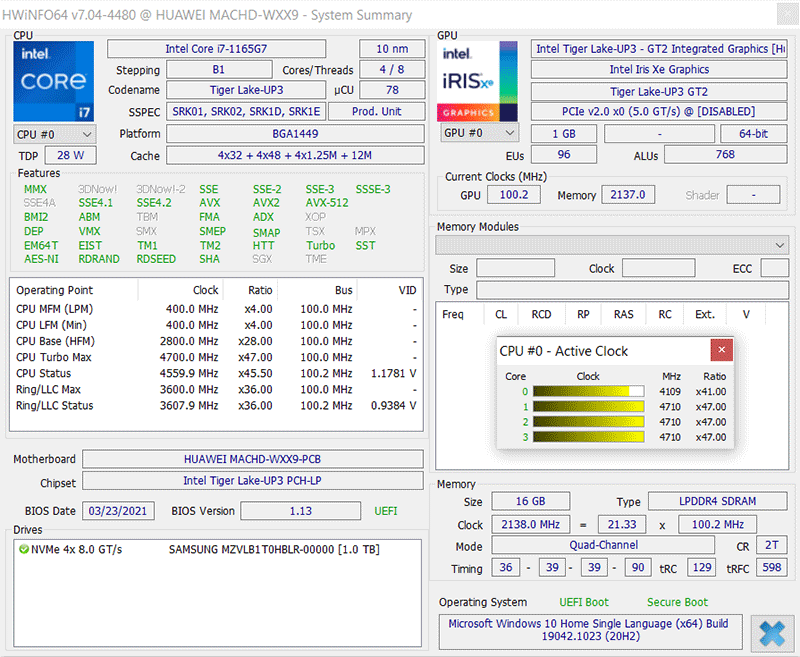Close the CPU #0 Active Clock popup
The image size is (800, 657).
(x=721, y=351)
